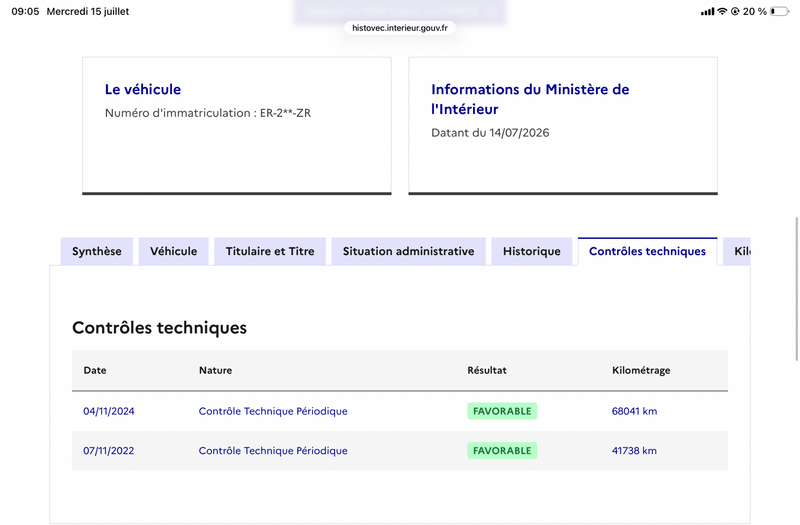Screen dimensions: 800x525
Task: Click the 04/11/2024 date cell
Action: coord(109,411)
